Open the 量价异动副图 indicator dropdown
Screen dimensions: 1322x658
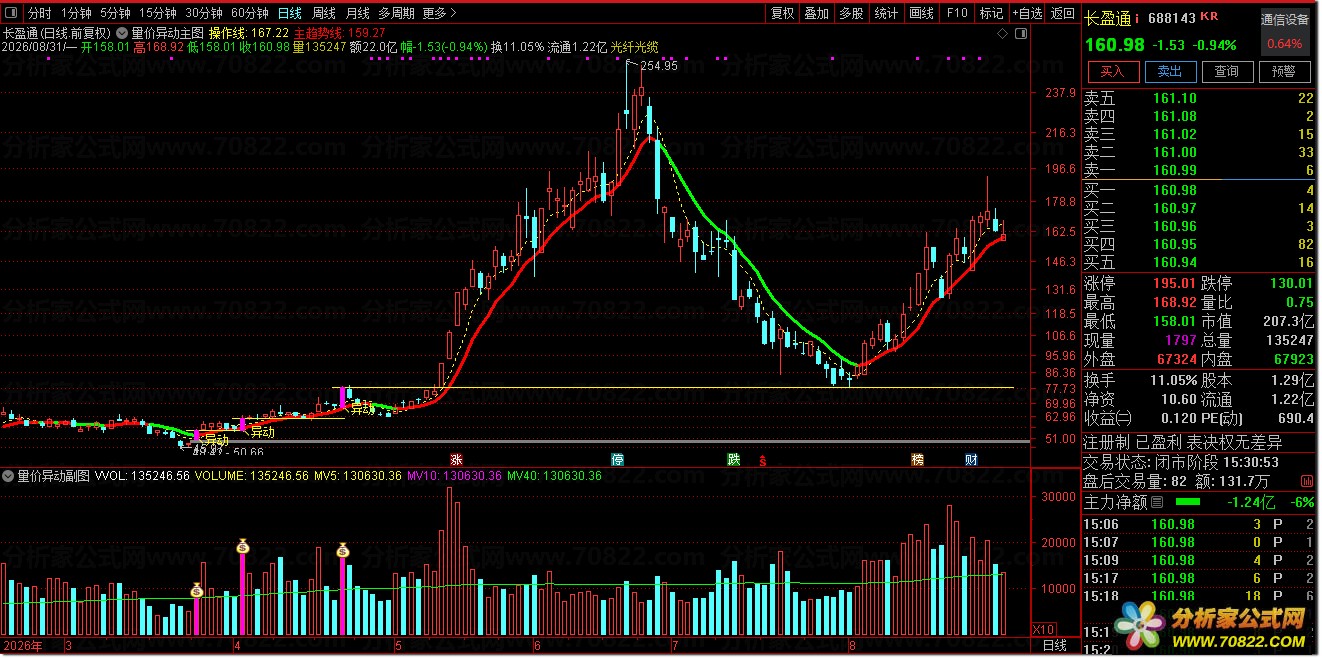tap(10, 476)
